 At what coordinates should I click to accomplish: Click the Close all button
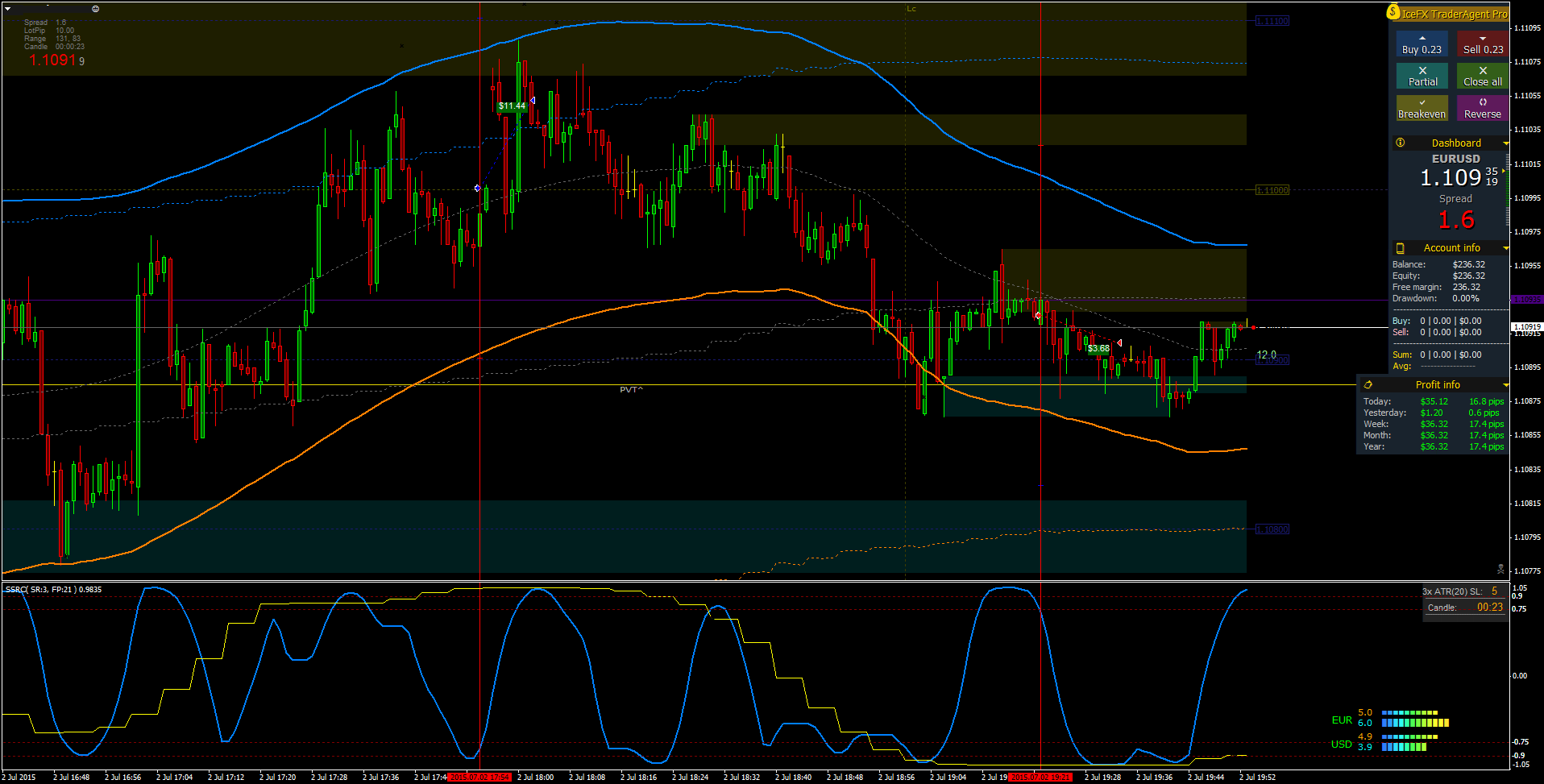click(1483, 76)
